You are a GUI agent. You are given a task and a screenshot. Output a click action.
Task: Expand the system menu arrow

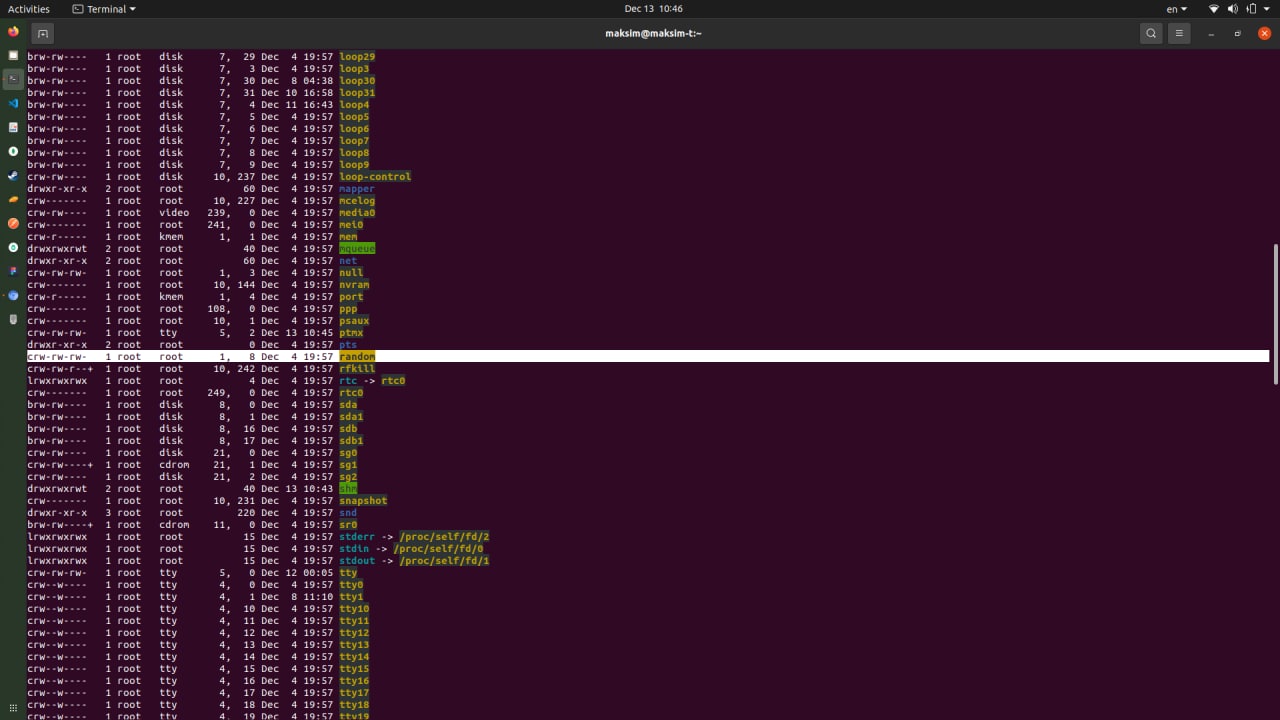[1265, 9]
